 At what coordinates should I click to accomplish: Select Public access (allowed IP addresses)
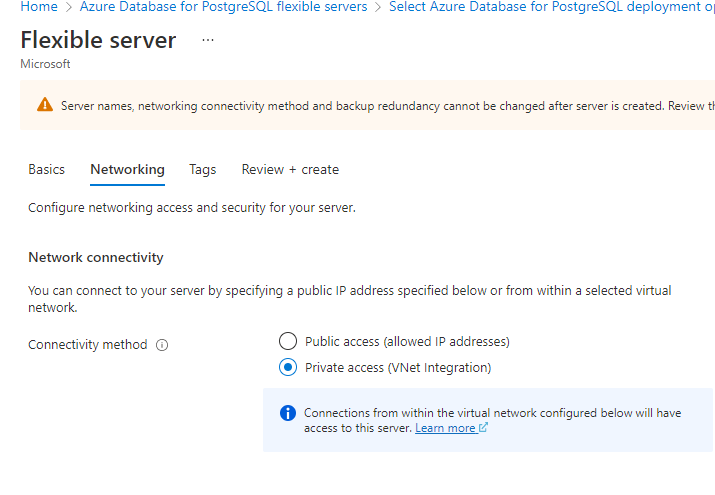[288, 341]
